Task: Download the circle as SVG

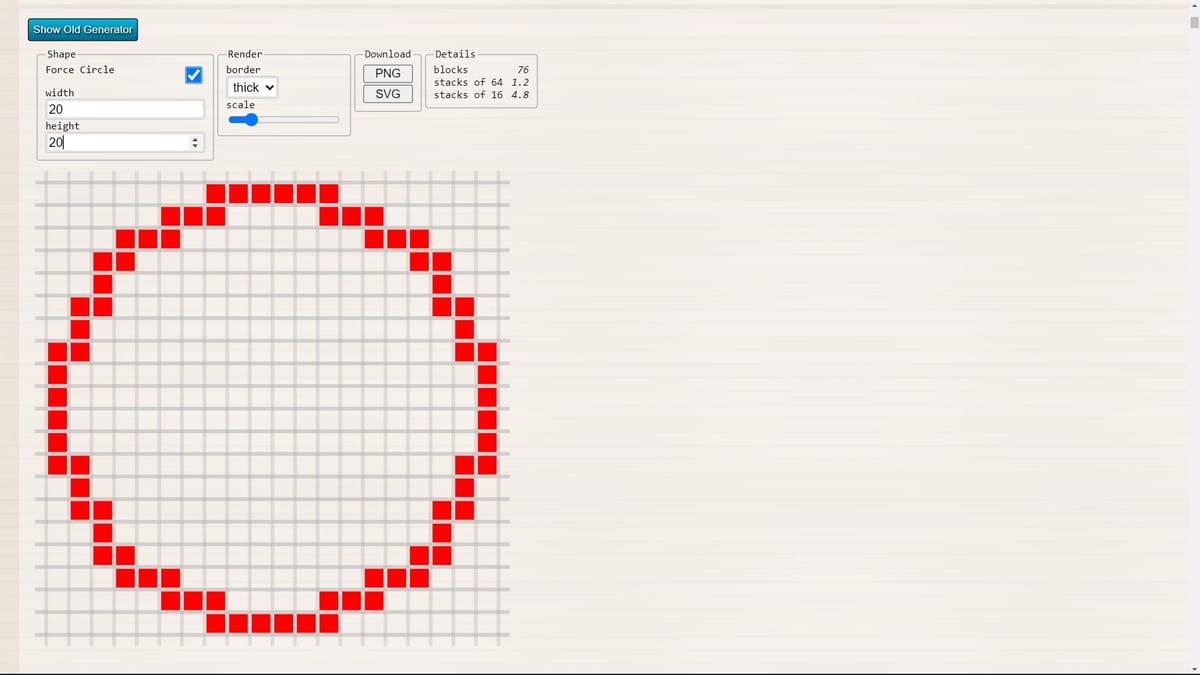Action: coord(387,94)
